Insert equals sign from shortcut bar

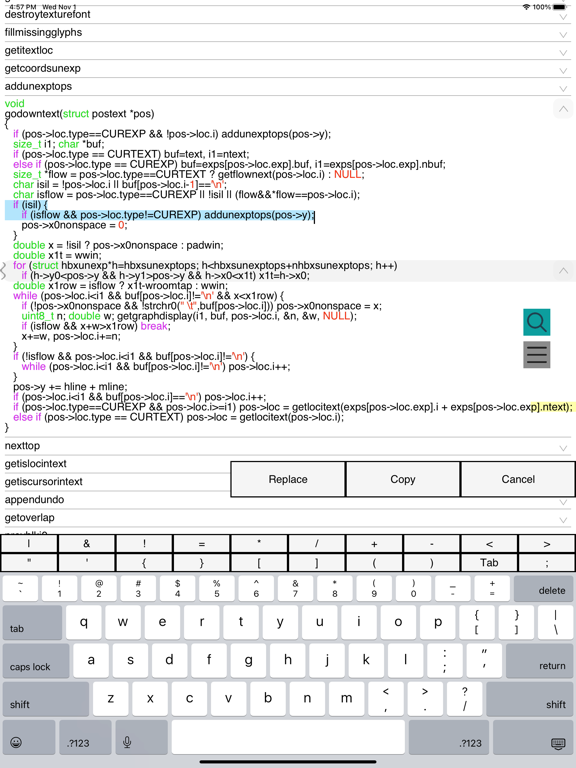(202, 544)
